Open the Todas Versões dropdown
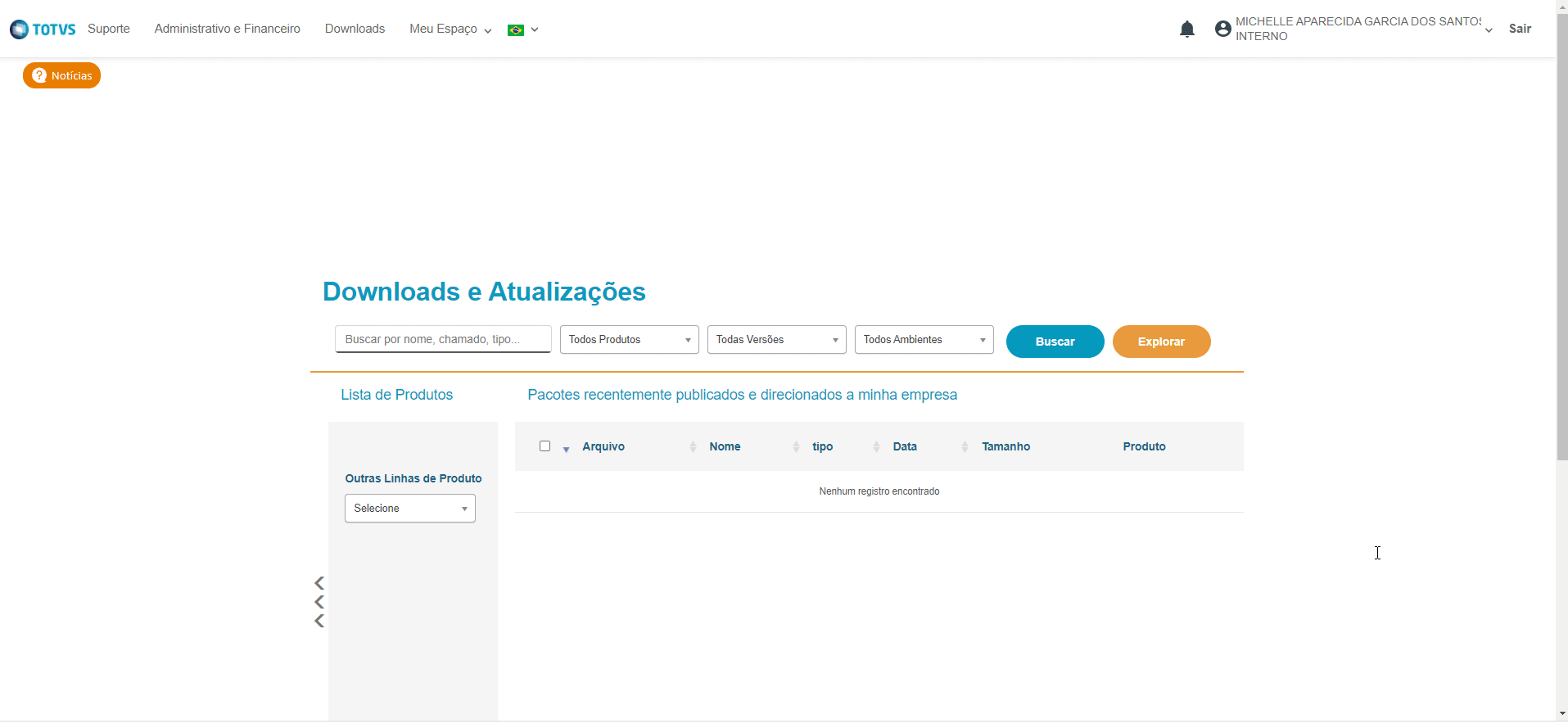This screenshot has height=724, width=1568. pos(776,340)
